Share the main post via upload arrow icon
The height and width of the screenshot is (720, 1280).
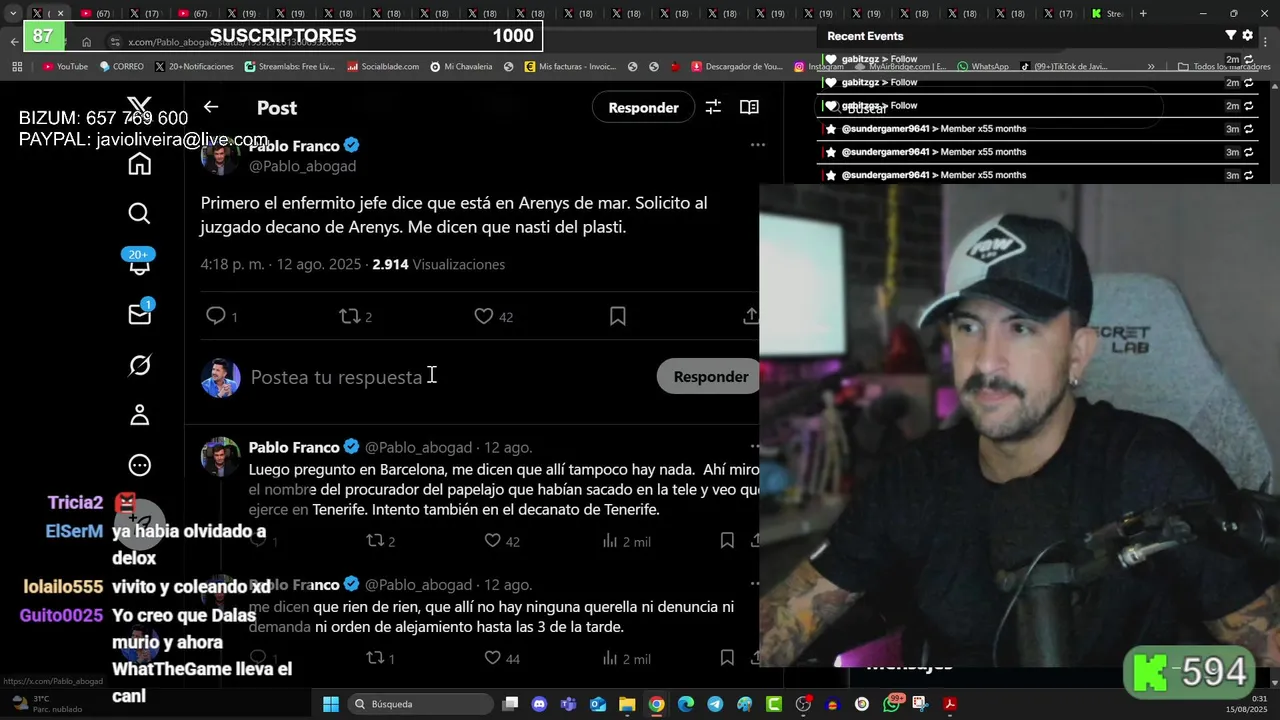[x=751, y=316]
